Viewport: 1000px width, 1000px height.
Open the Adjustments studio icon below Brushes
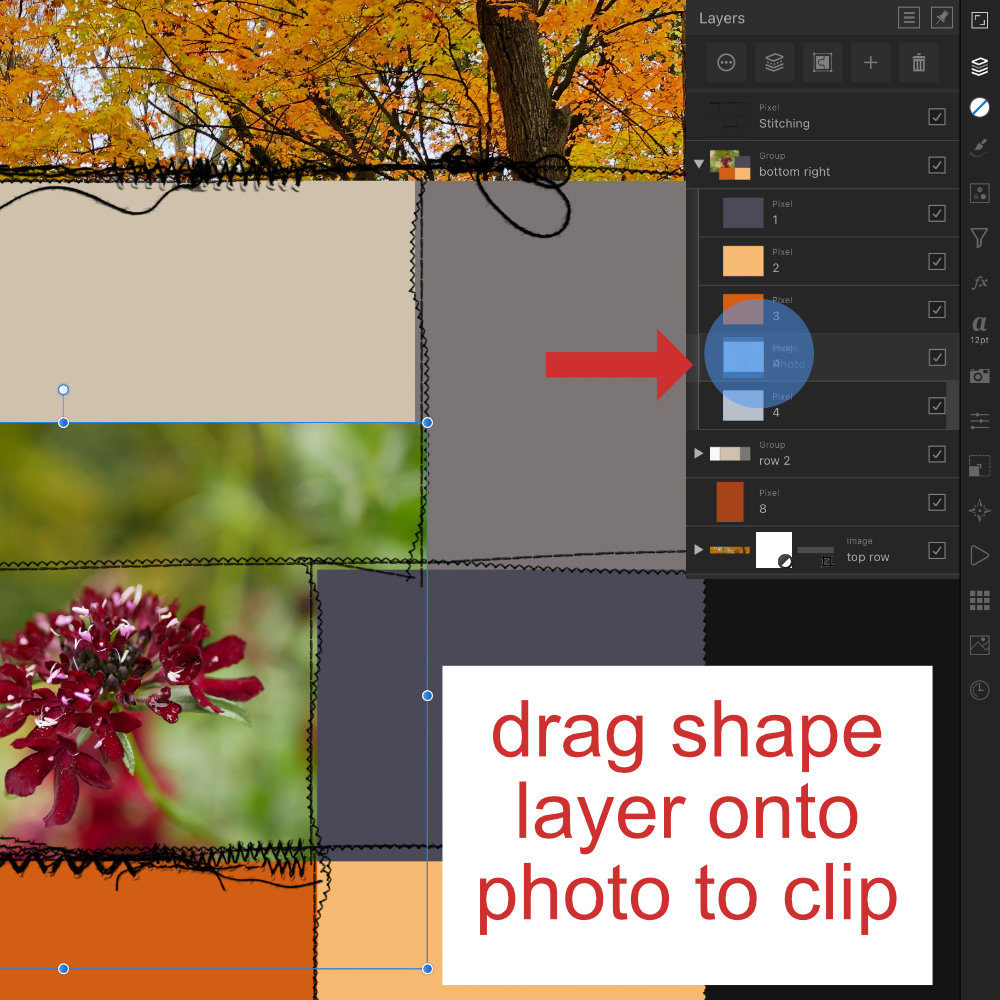(x=980, y=193)
